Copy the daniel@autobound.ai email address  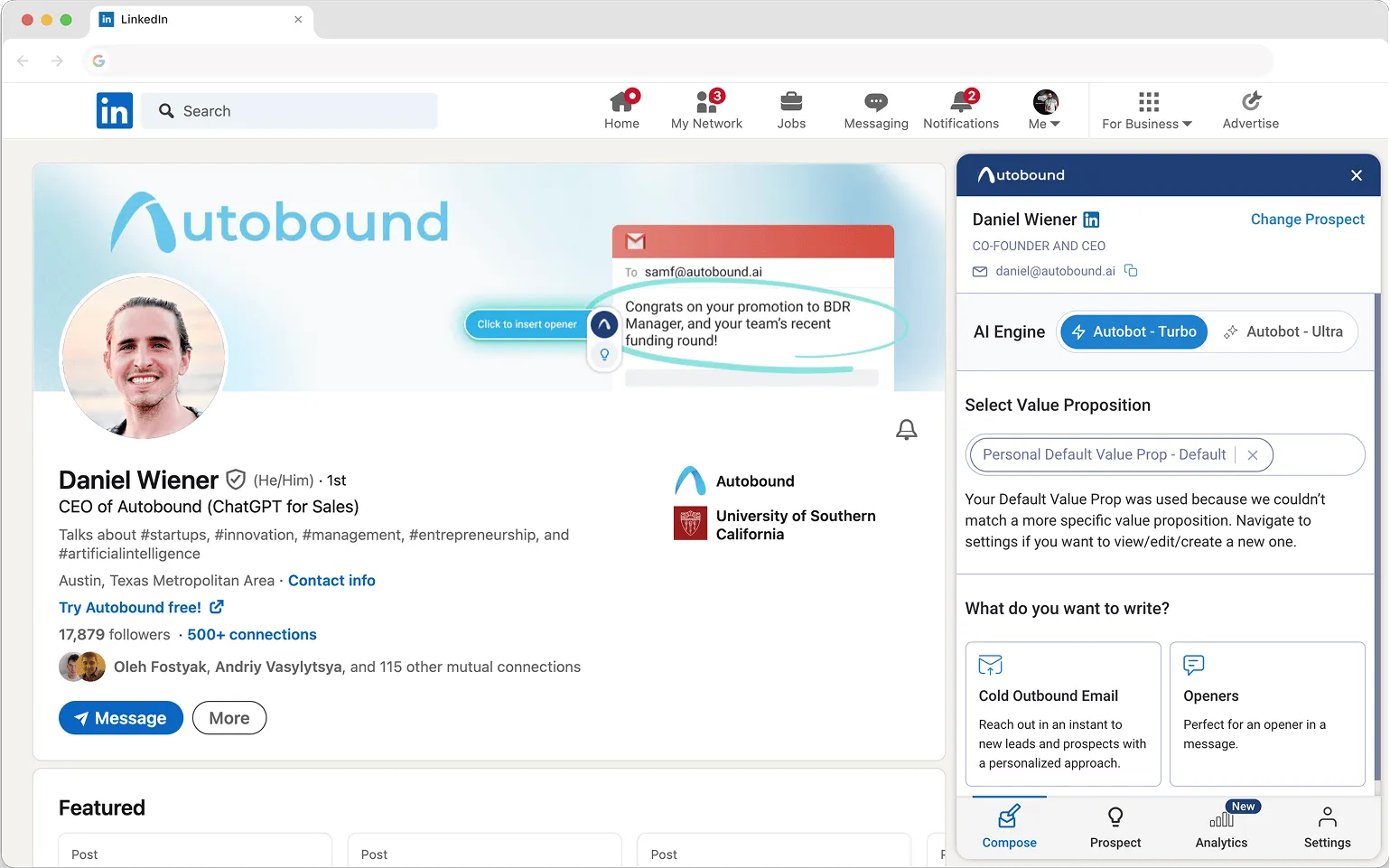[x=1131, y=271]
